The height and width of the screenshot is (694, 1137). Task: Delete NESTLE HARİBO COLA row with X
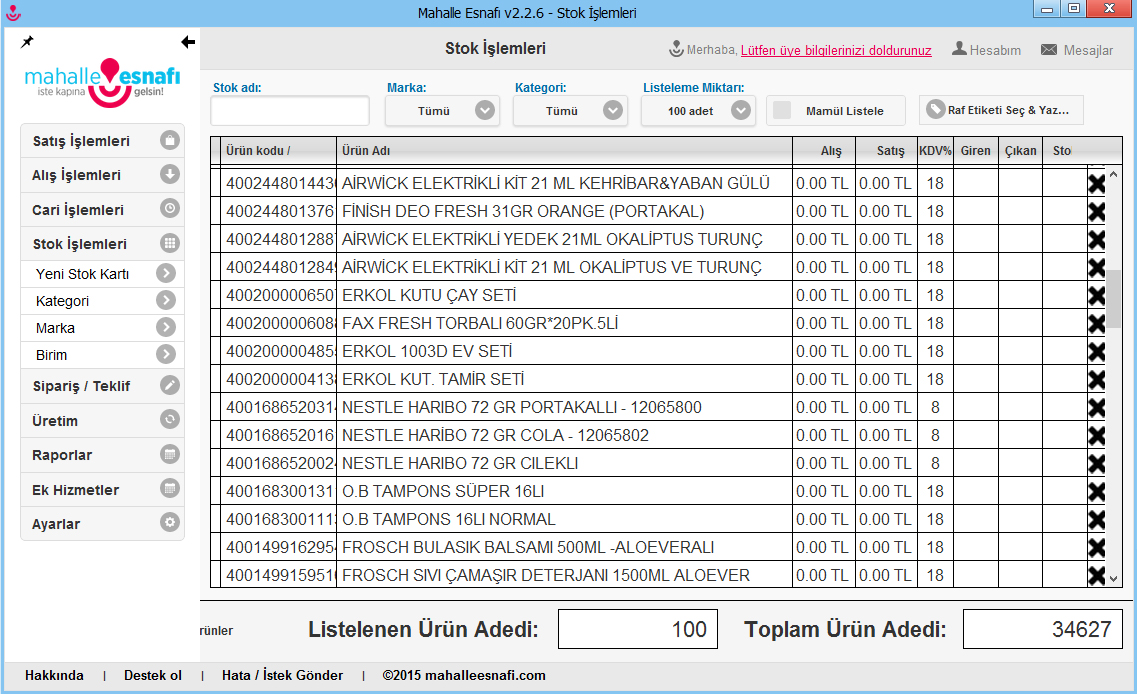pos(1097,436)
